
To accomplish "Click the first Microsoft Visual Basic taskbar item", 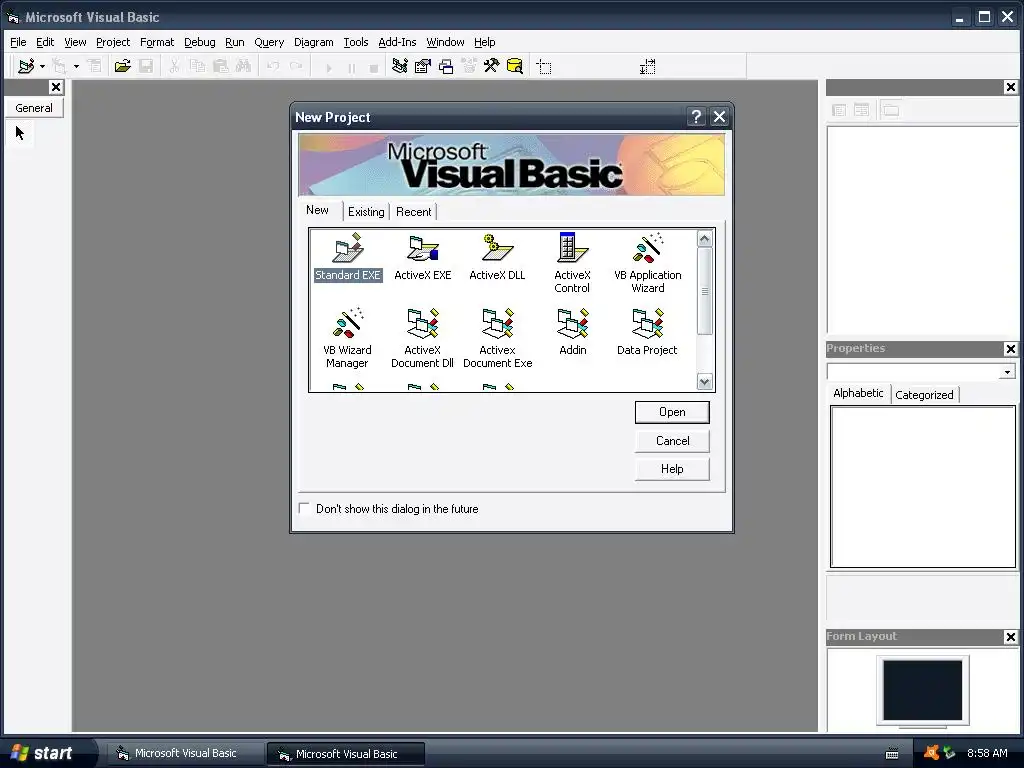I will coord(185,754).
